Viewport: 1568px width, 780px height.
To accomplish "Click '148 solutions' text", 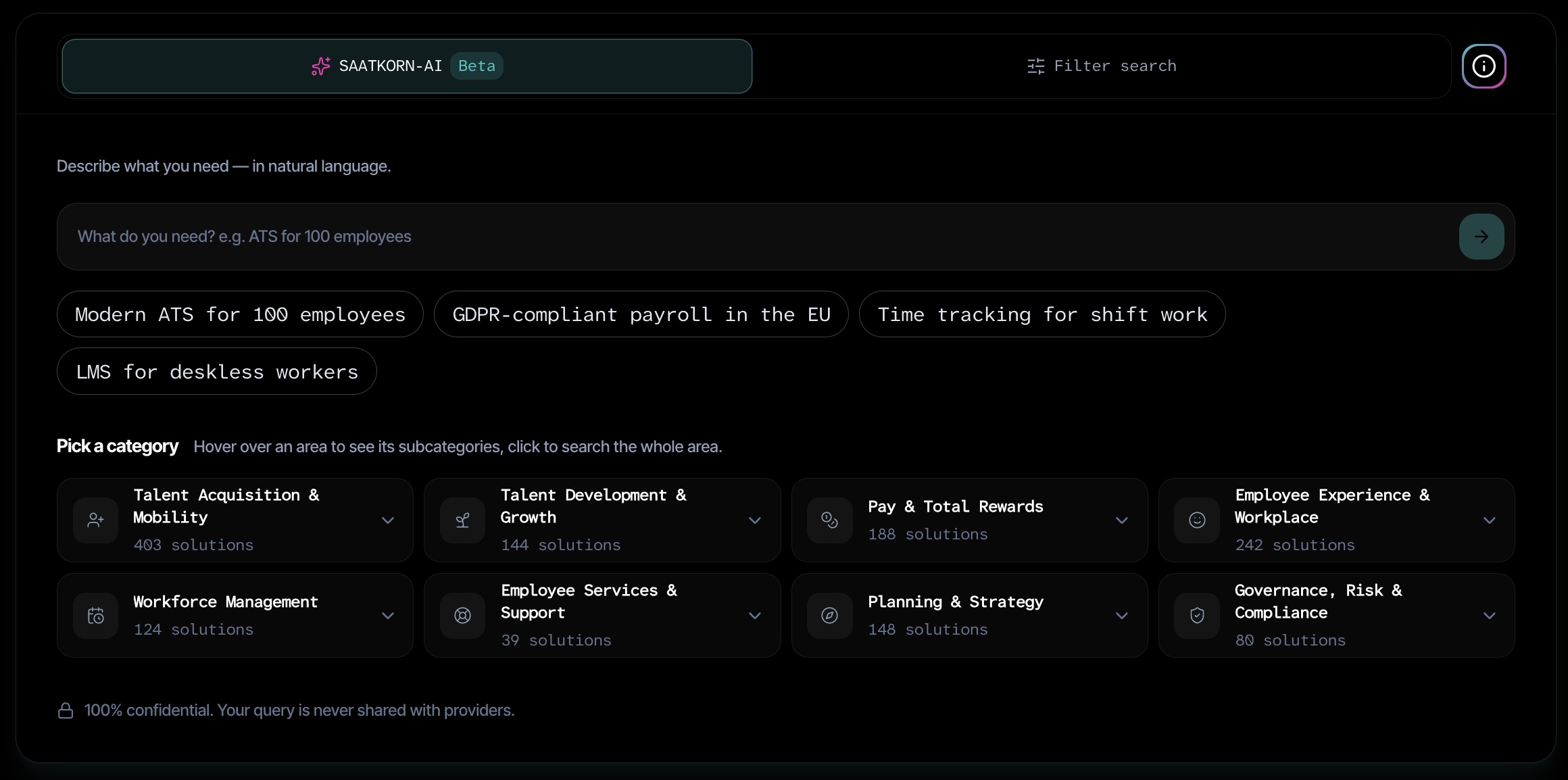I will tap(928, 630).
